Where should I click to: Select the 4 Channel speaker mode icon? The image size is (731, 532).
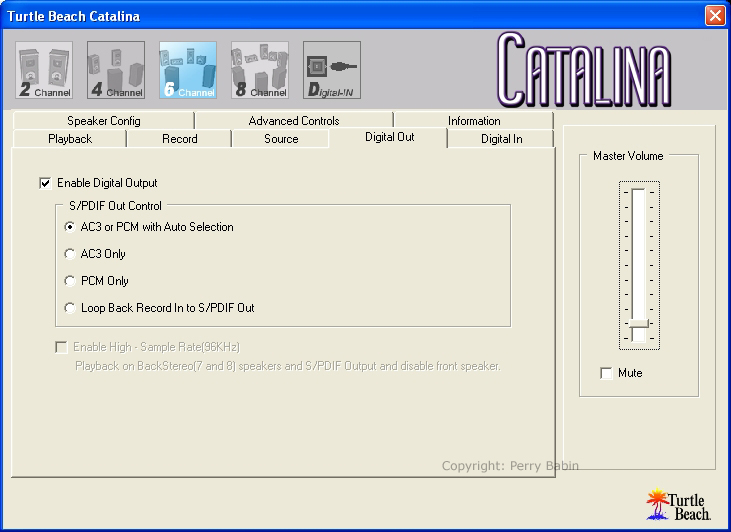click(x=116, y=70)
